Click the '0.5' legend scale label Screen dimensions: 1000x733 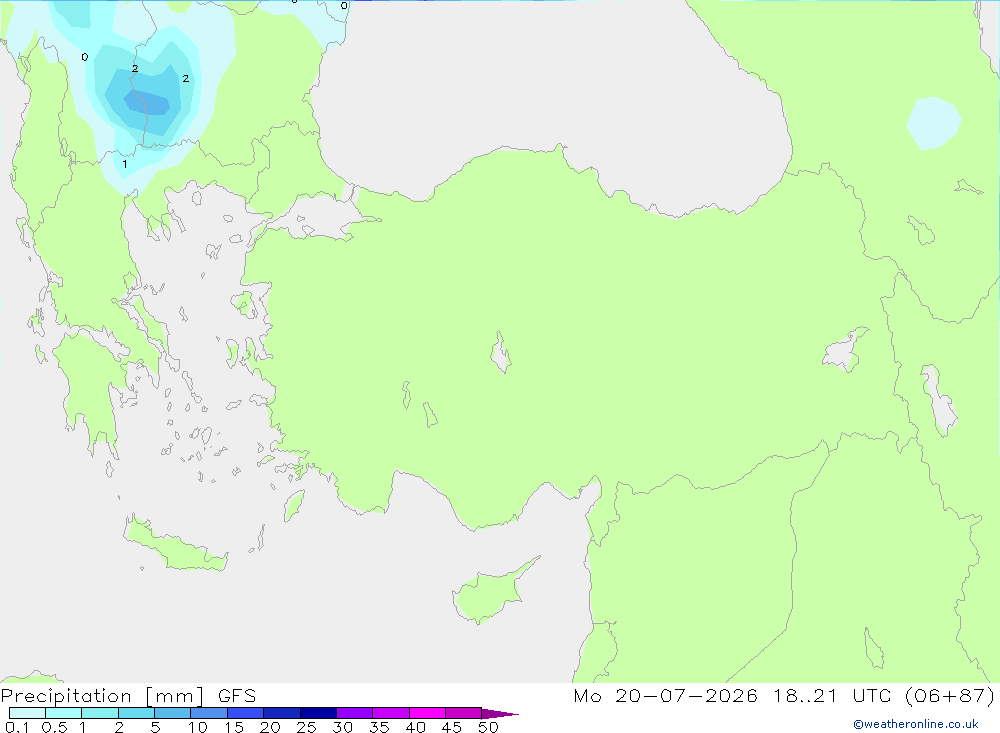(x=54, y=727)
